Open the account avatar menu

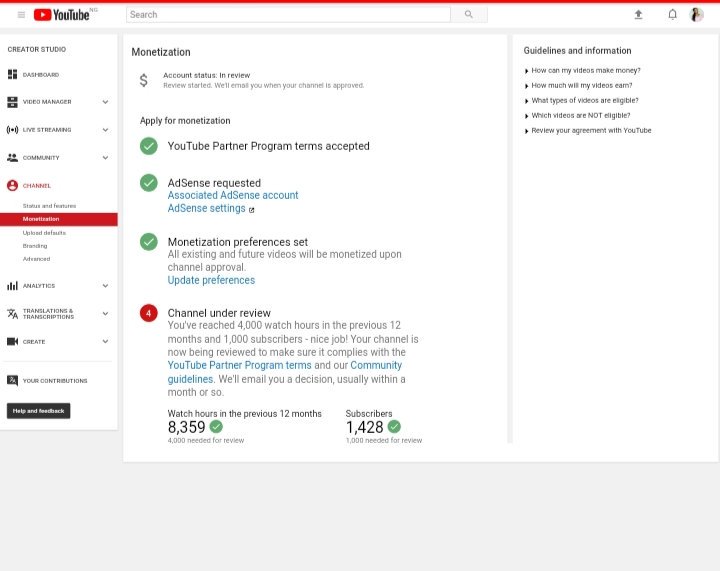697,15
